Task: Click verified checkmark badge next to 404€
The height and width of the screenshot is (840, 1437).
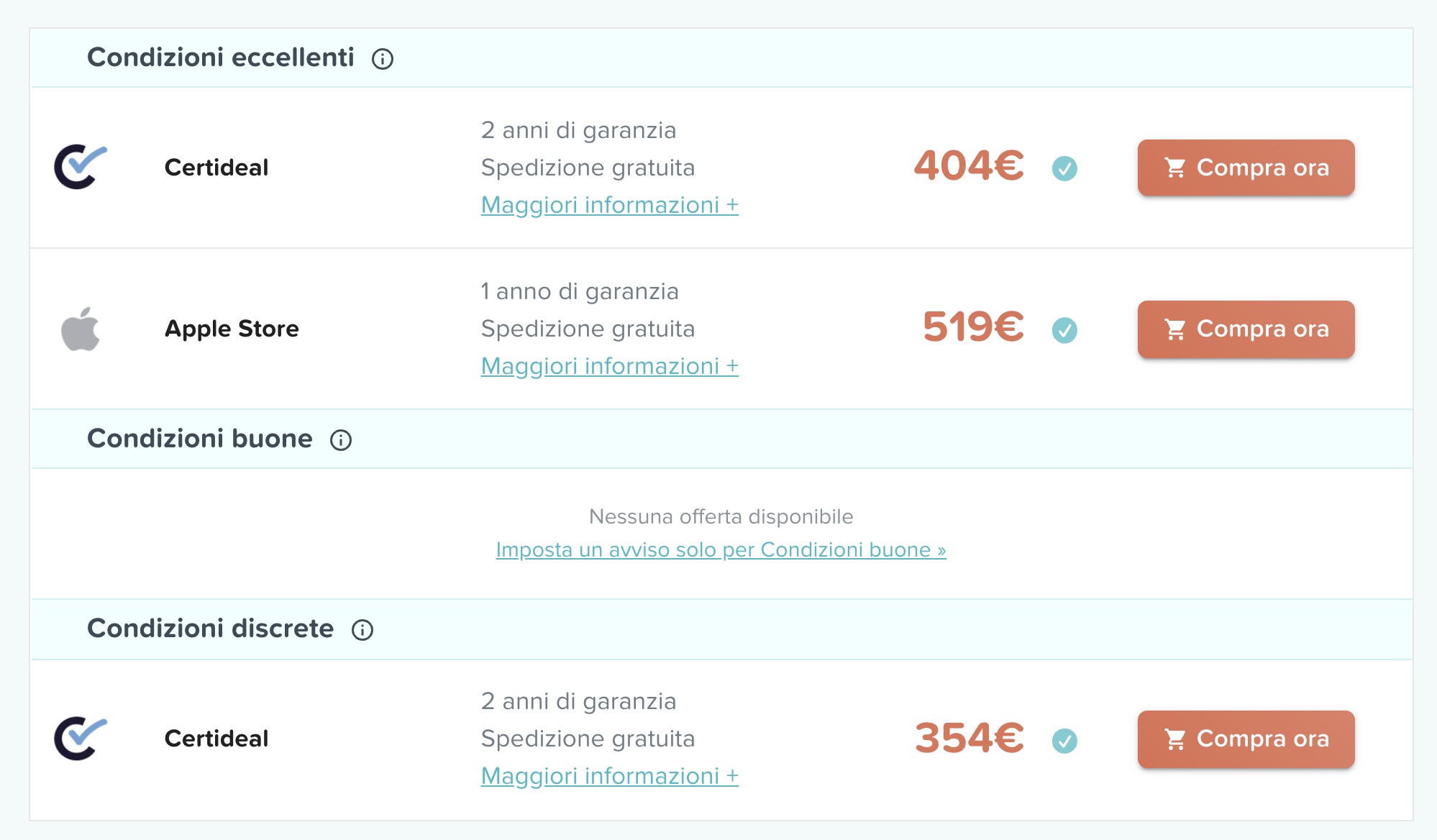Action: click(1064, 168)
